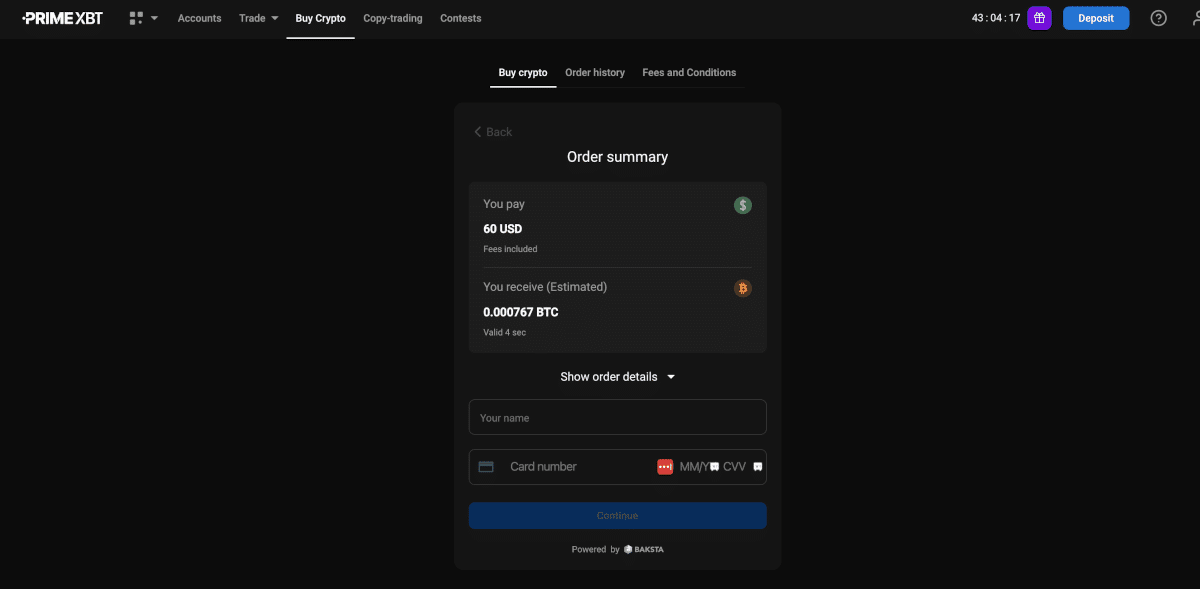Click the You pay label
Viewport: 1200px width, 589px height.
point(504,204)
